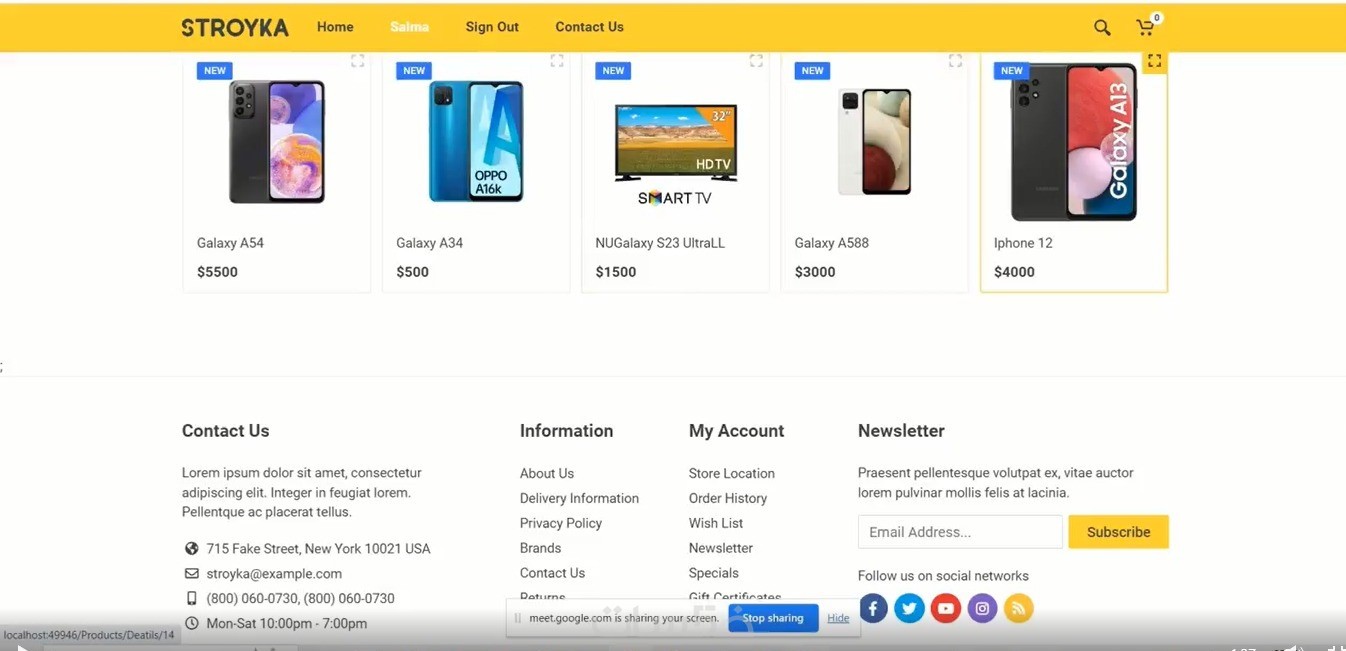The height and width of the screenshot is (651, 1346).
Task: Click the envelope icon beside the email address
Action: click(x=192, y=573)
